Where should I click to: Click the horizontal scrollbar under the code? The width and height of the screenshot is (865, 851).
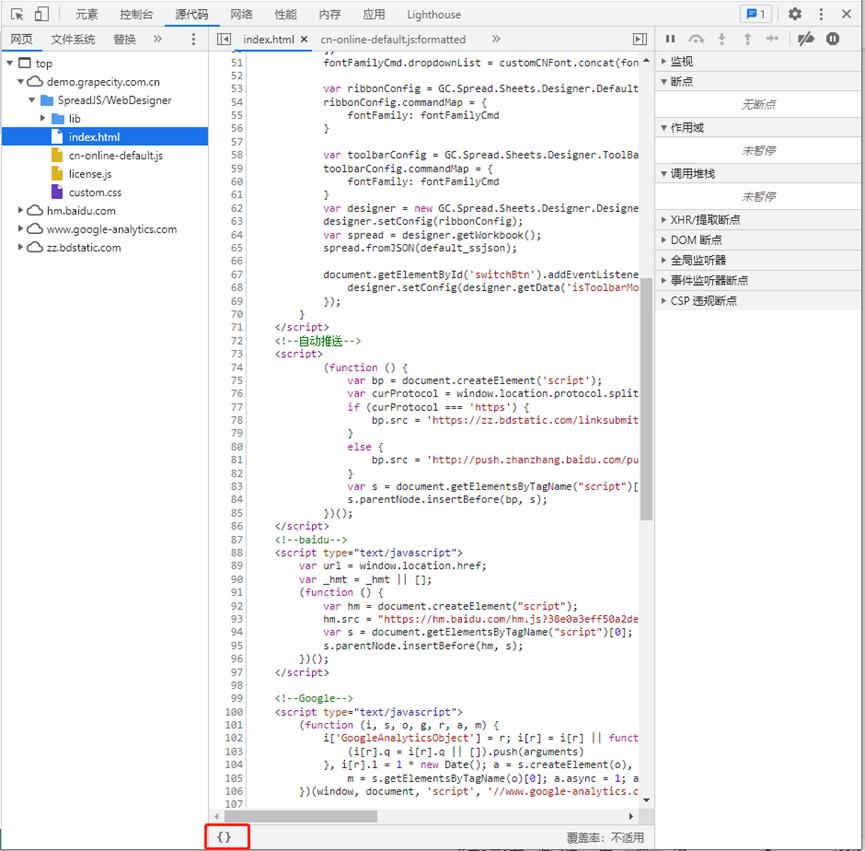[x=300, y=817]
